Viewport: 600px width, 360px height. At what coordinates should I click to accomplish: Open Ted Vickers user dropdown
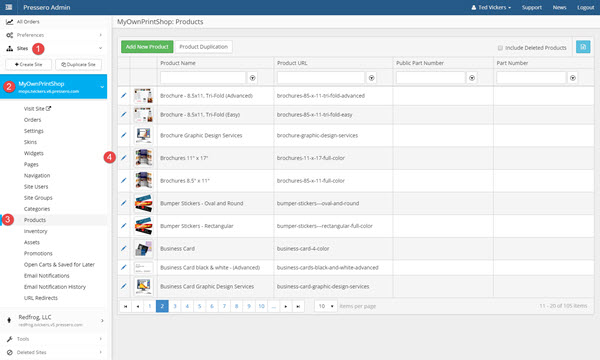(x=491, y=7)
